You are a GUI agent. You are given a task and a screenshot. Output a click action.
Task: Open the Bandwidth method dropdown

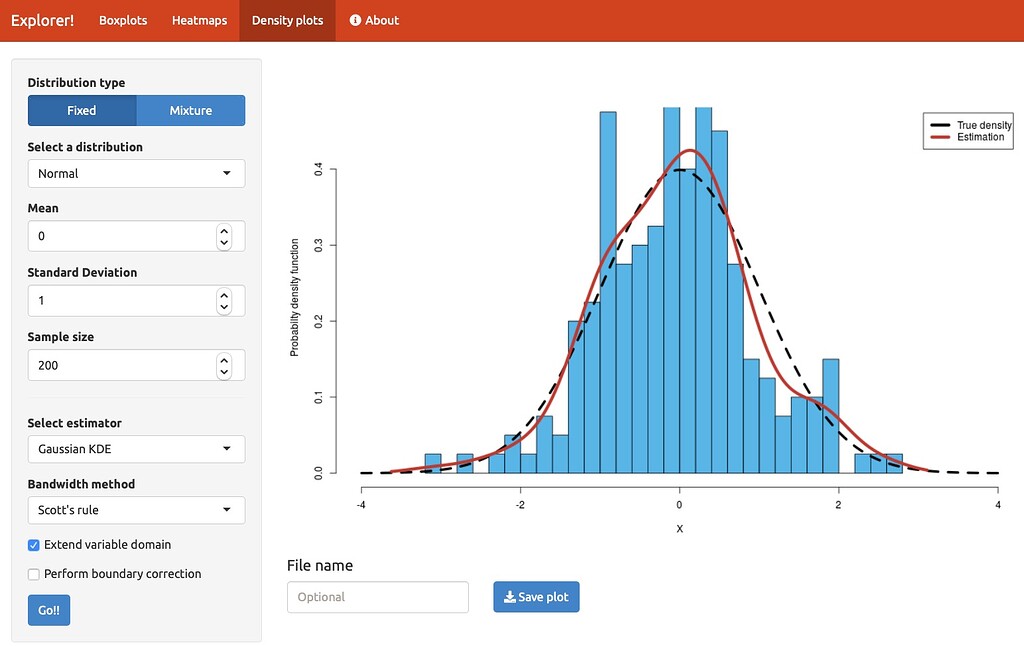[x=136, y=510]
